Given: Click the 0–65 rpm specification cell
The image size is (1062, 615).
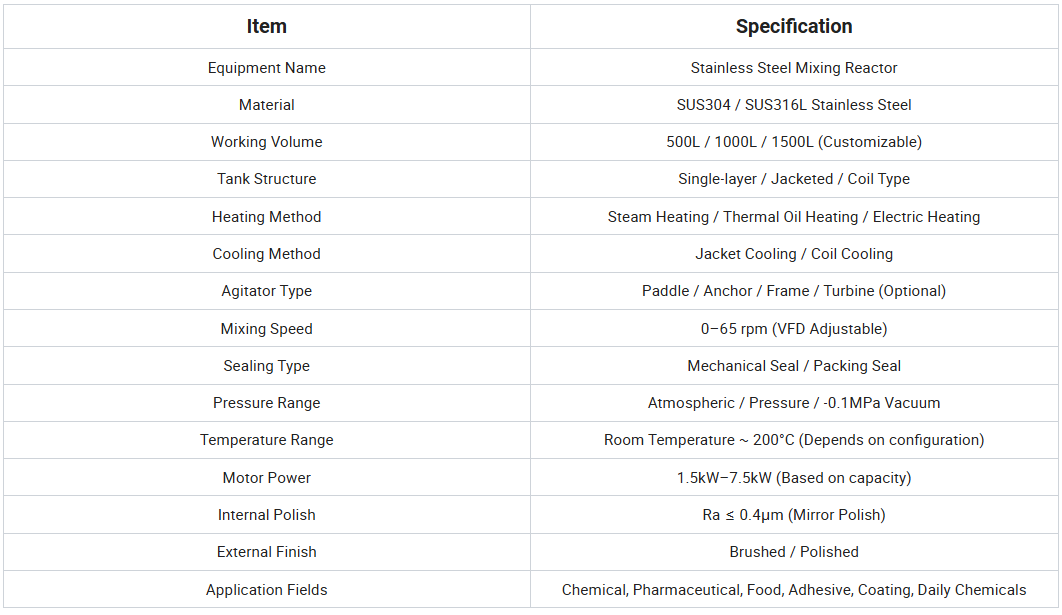Looking at the screenshot, I should coord(794,329).
